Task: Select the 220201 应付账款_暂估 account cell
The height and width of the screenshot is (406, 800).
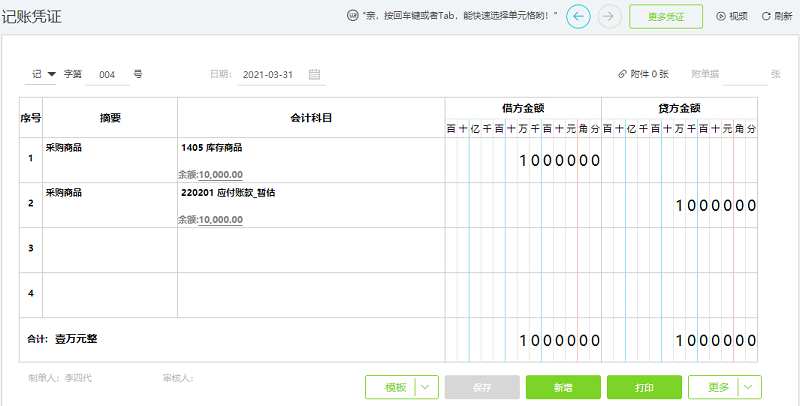Action: [311, 205]
